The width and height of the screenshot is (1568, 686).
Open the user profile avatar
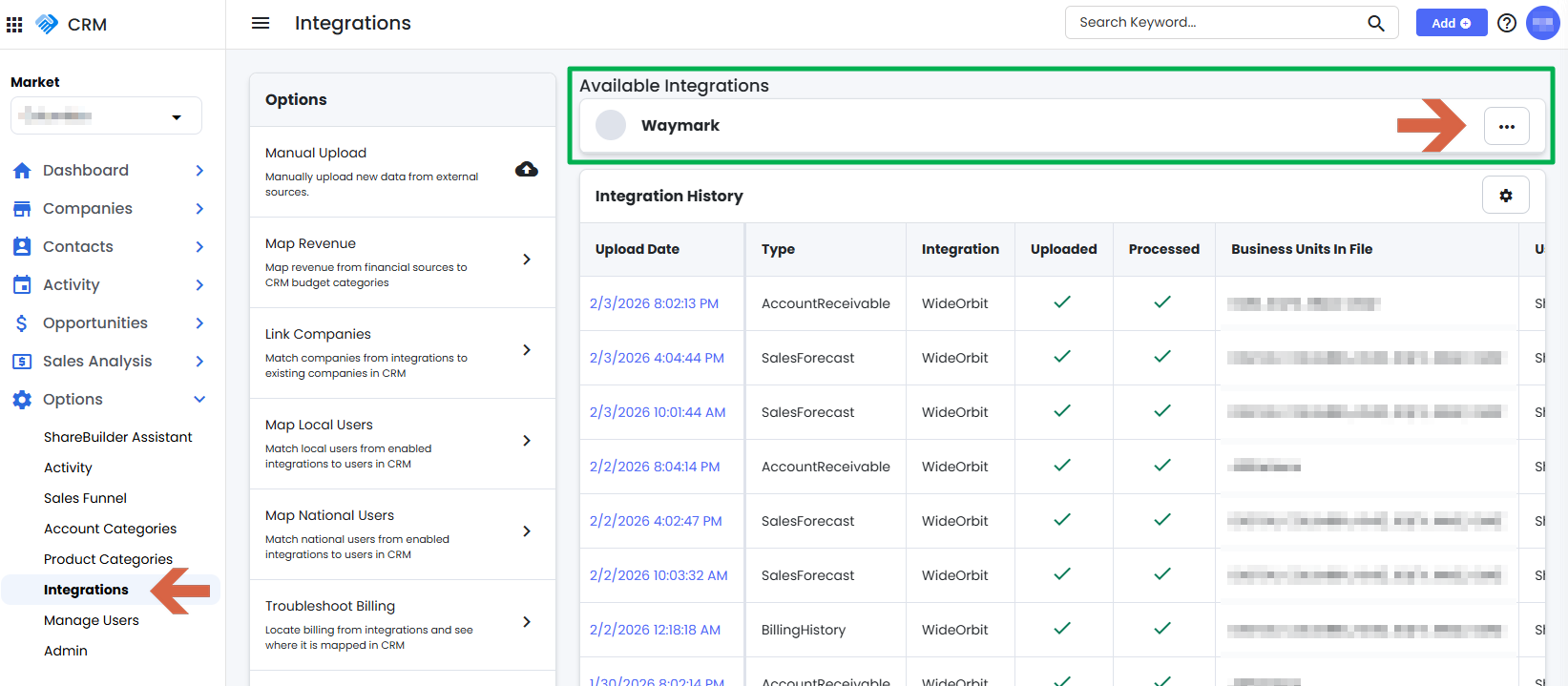pyautogui.click(x=1542, y=23)
